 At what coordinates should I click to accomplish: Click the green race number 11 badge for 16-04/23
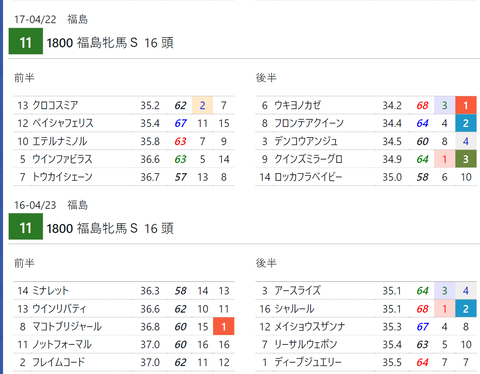[26, 227]
